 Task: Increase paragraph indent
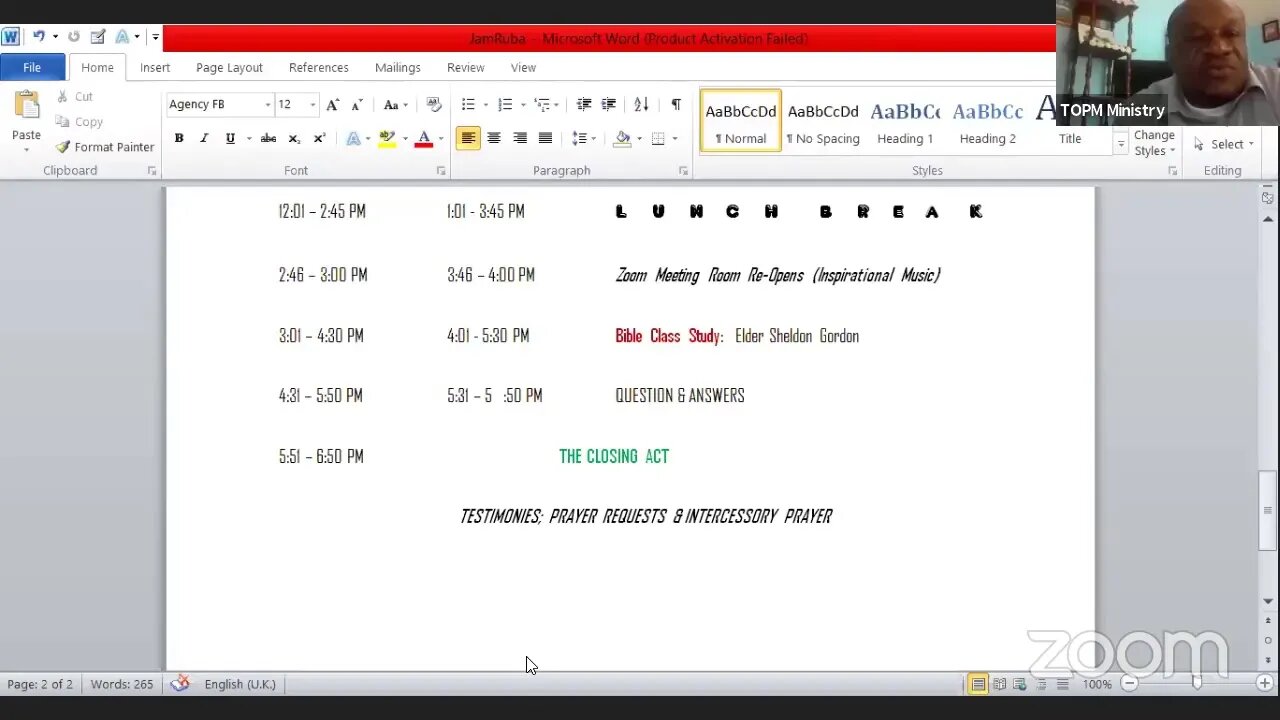[x=609, y=105]
